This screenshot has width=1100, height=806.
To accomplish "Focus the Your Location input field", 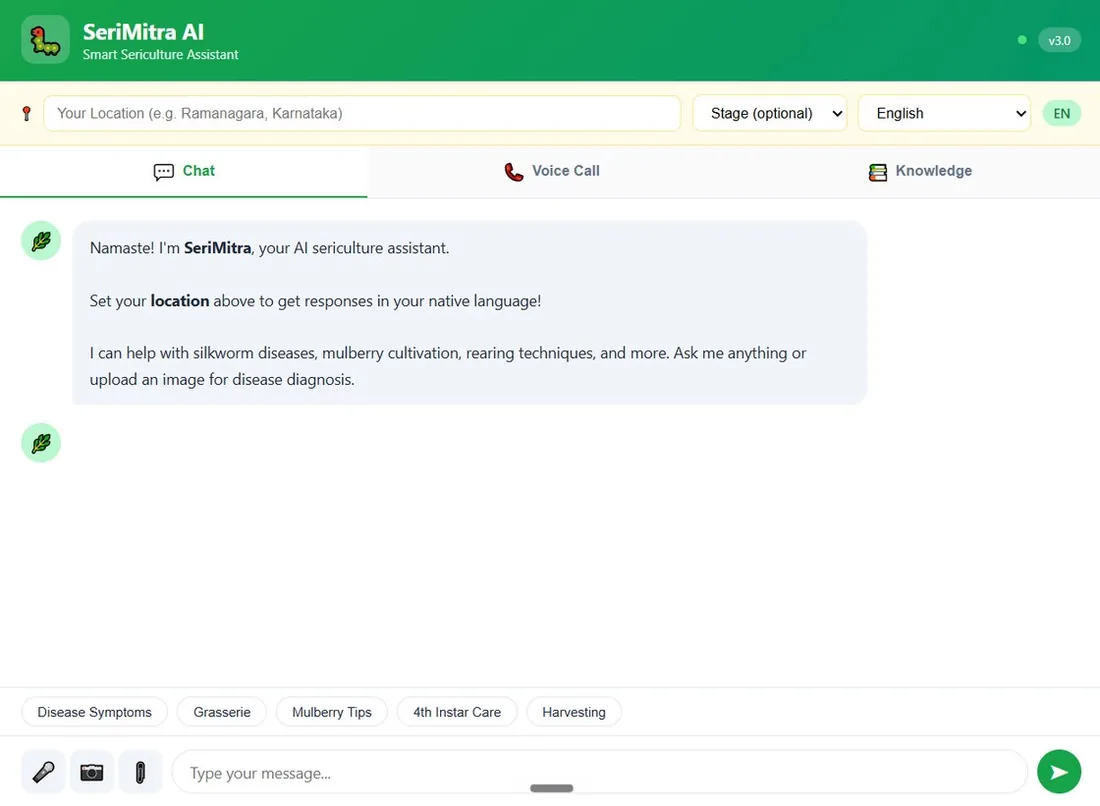I will (x=362, y=114).
